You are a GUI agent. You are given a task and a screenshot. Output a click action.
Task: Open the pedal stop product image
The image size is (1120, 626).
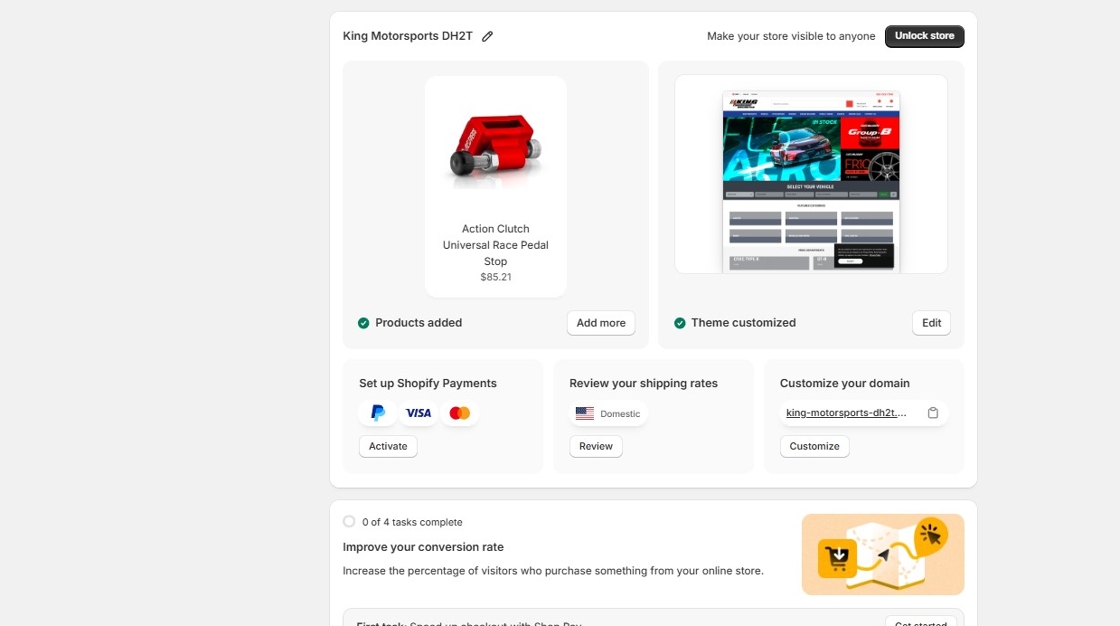coord(496,146)
